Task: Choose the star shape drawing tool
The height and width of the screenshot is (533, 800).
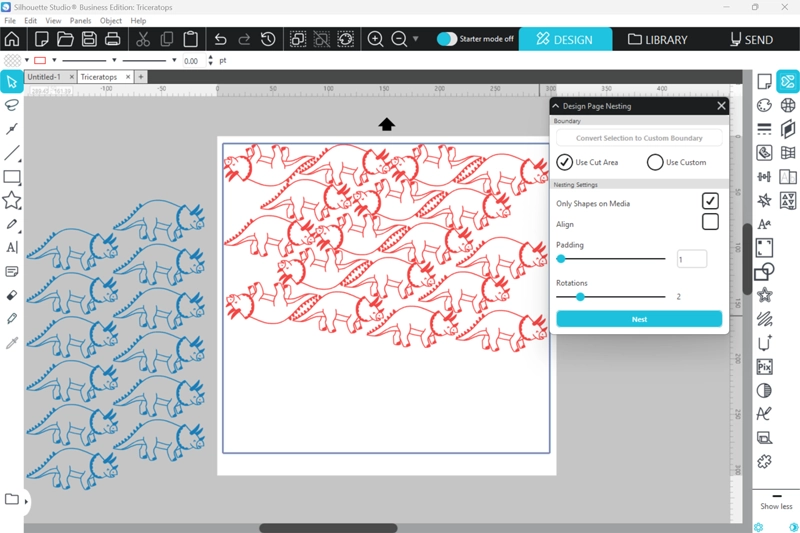Action: (12, 201)
